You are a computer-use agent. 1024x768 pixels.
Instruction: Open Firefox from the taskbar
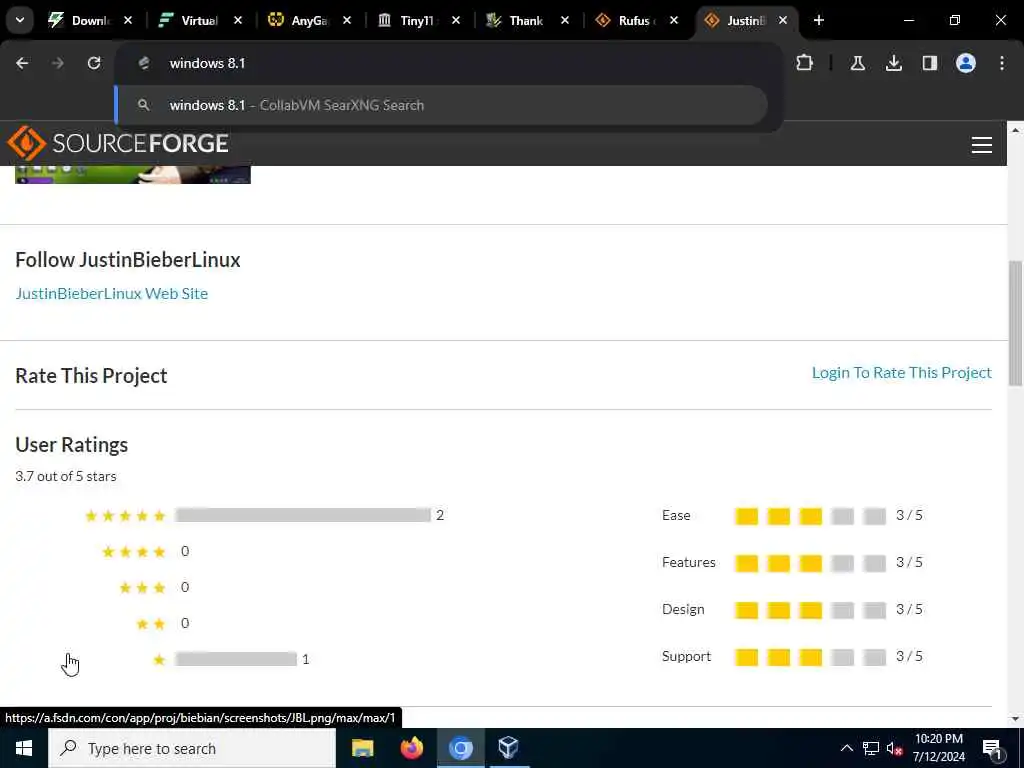click(x=411, y=748)
